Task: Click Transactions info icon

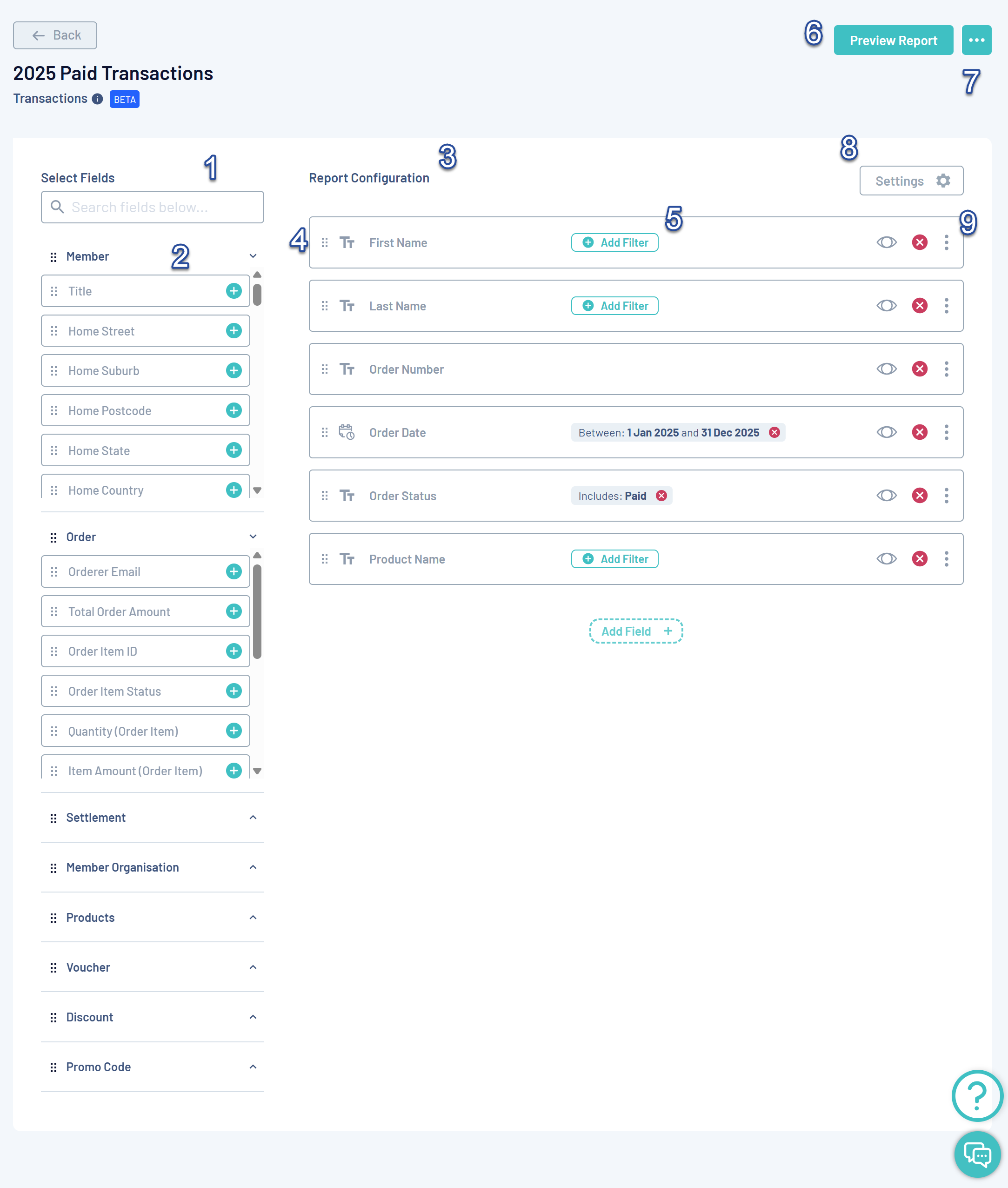Action: click(x=98, y=99)
